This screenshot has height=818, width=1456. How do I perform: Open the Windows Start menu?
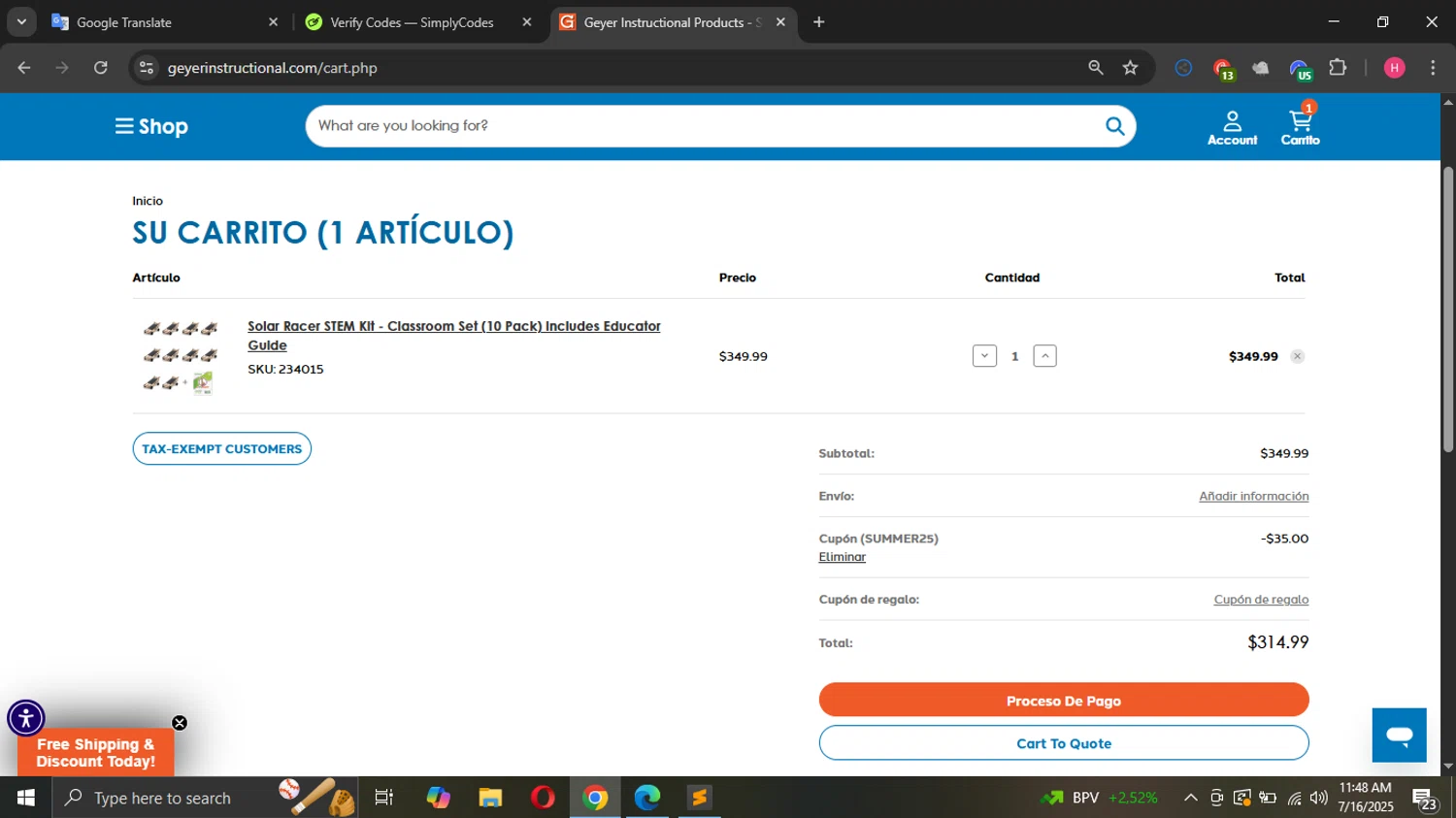click(26, 798)
